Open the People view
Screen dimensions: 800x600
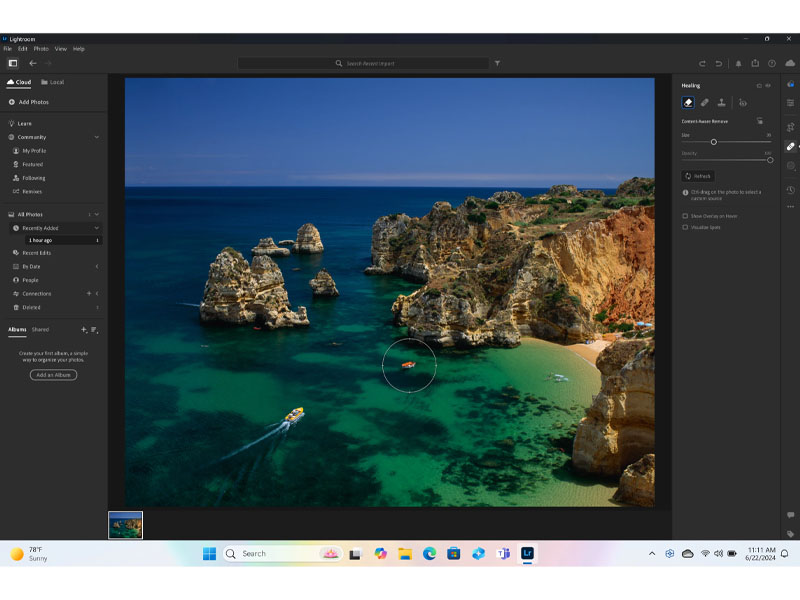pos(26,280)
